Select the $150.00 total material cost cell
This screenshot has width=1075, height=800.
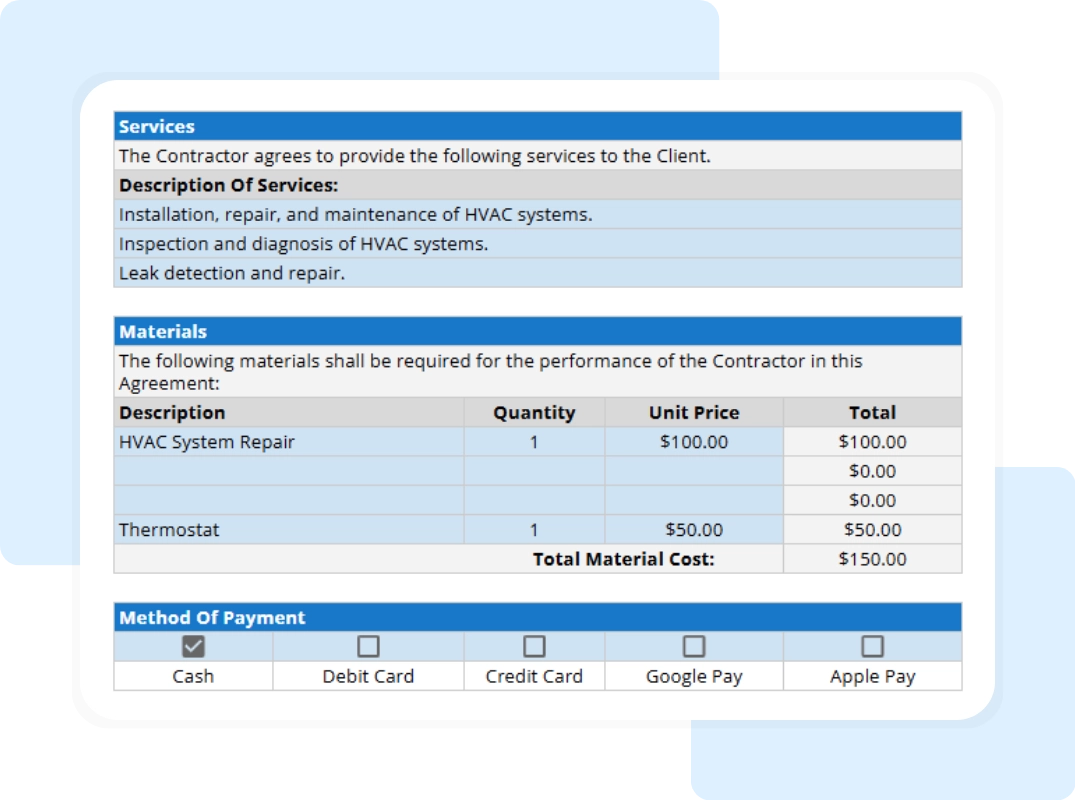pyautogui.click(x=872, y=559)
